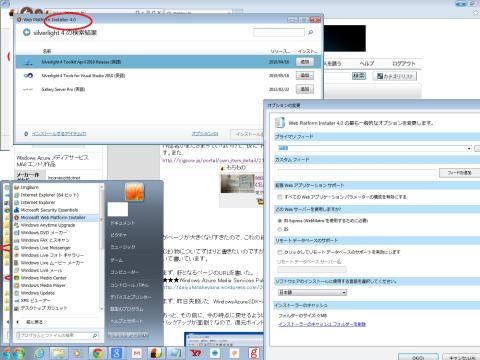Open Internet Explorer icon in Start menu list
Screen dimensions: 480x360
[17, 202]
